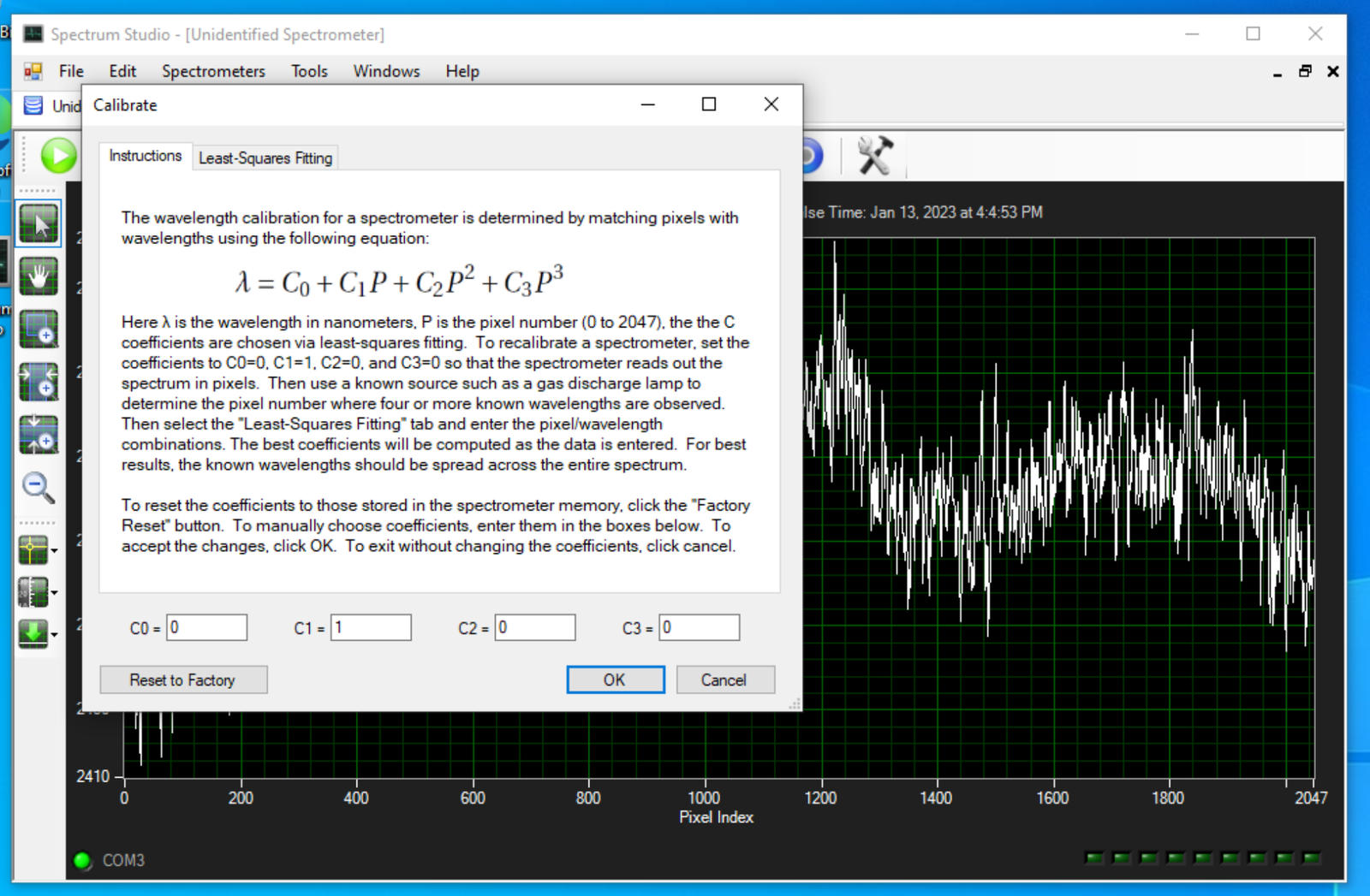Choose the zoom-to-rectangle tool
This screenshot has width=1370, height=896.
coord(39,329)
